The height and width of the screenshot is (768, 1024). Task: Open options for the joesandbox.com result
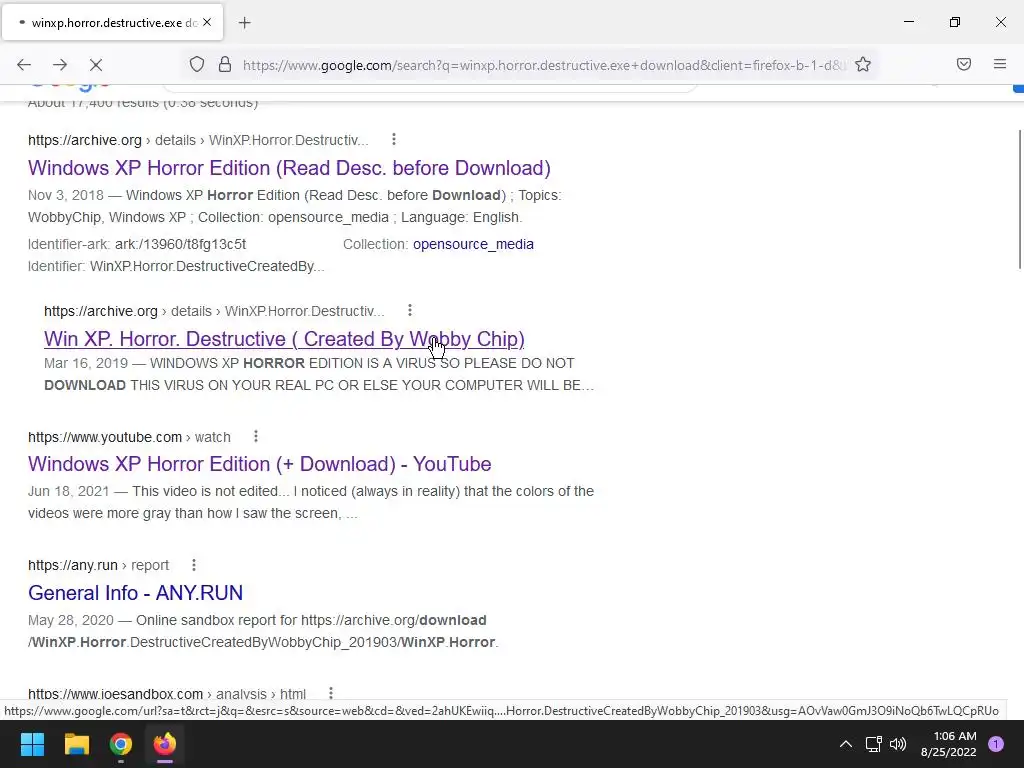tap(331, 693)
